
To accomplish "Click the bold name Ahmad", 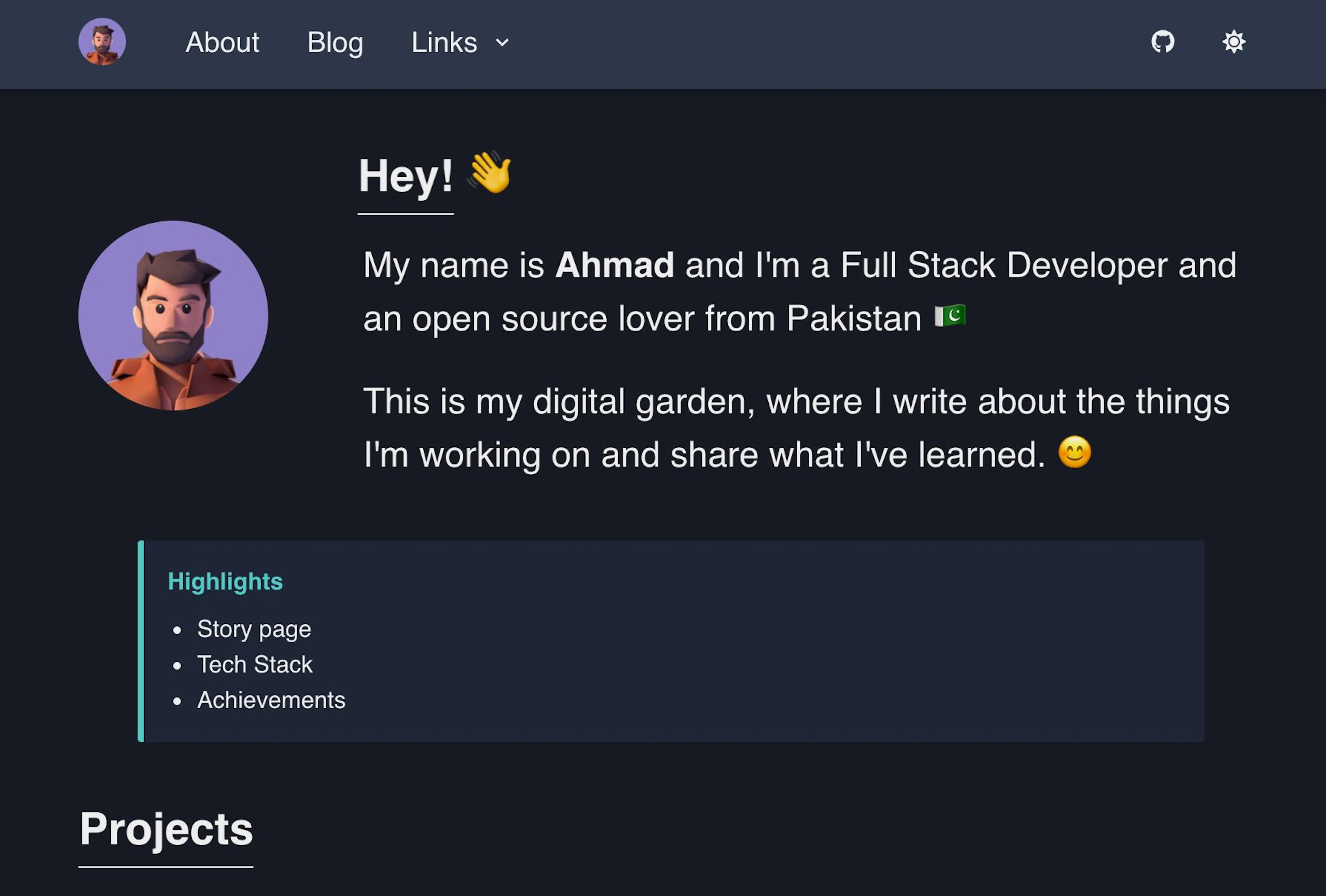I will 615,265.
